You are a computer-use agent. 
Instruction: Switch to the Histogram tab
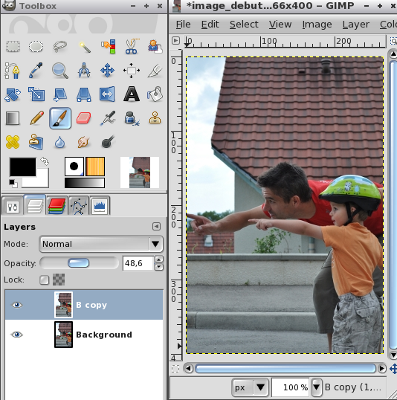[100, 207]
